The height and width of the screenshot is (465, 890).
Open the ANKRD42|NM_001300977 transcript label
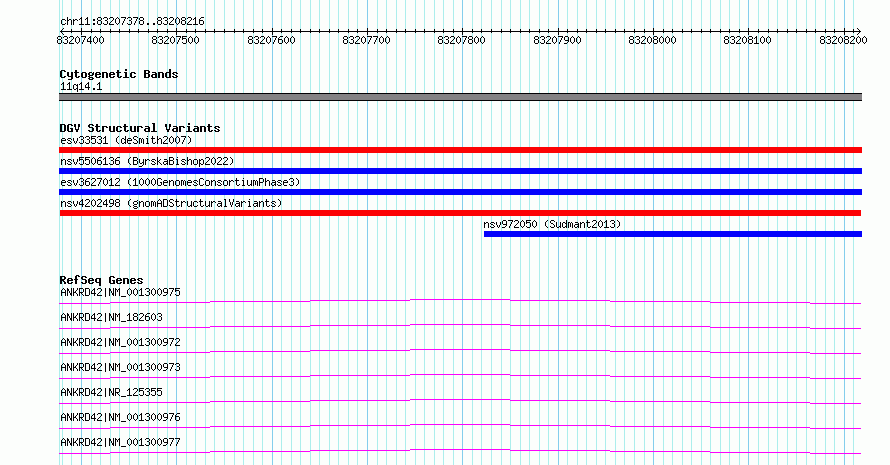120,442
